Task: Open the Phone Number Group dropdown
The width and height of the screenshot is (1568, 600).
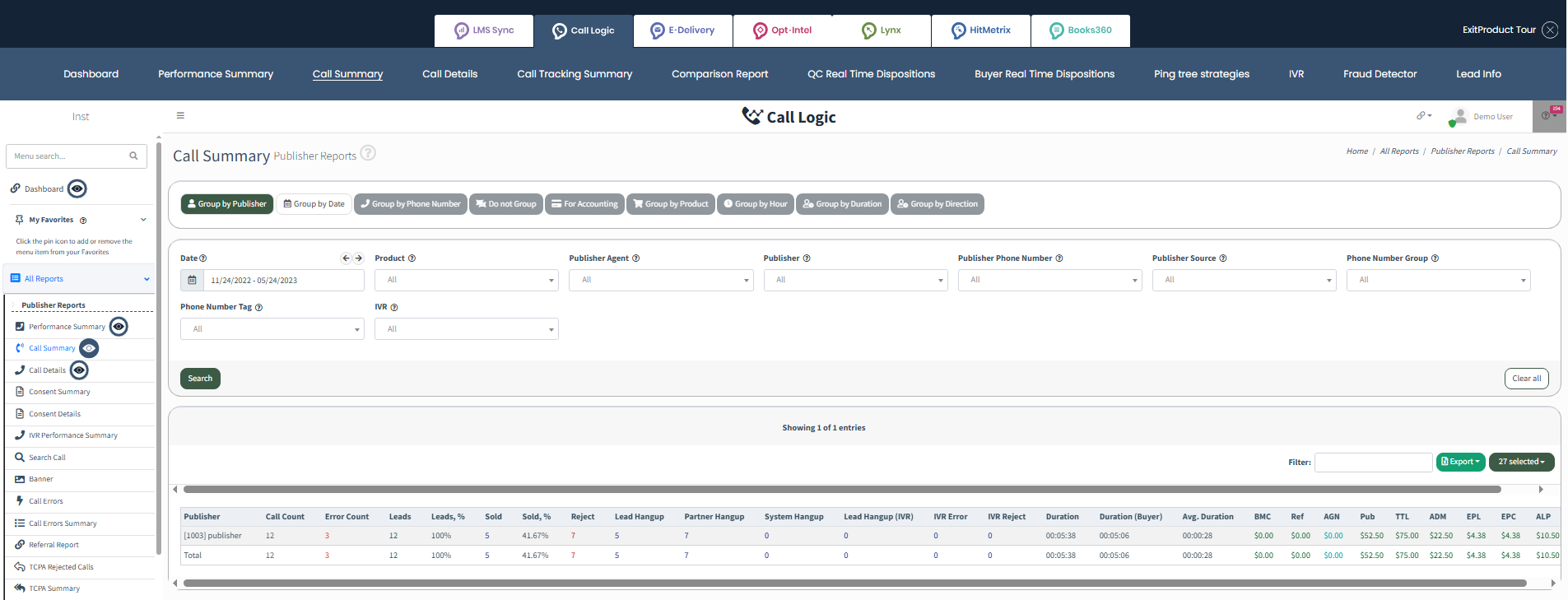Action: coord(1438,280)
